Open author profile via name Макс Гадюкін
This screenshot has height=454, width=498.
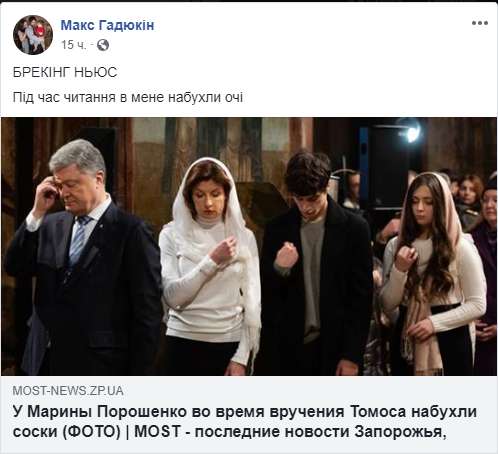point(107,25)
